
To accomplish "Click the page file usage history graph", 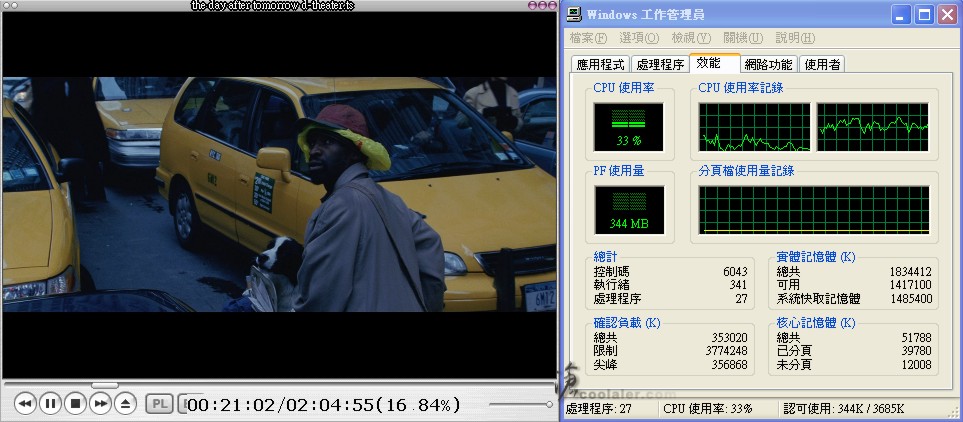I will tap(814, 210).
